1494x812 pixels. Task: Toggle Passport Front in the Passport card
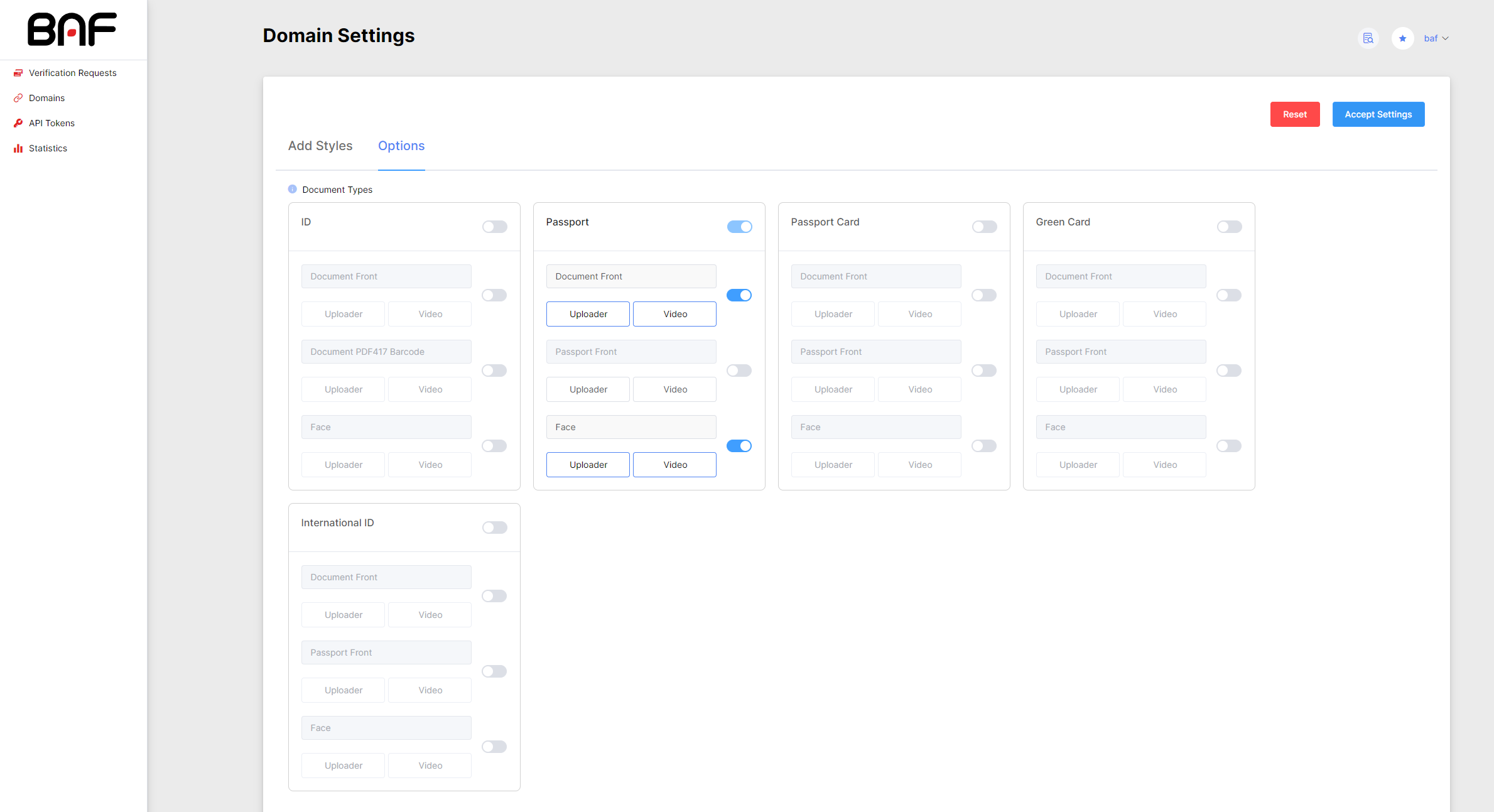(x=739, y=371)
